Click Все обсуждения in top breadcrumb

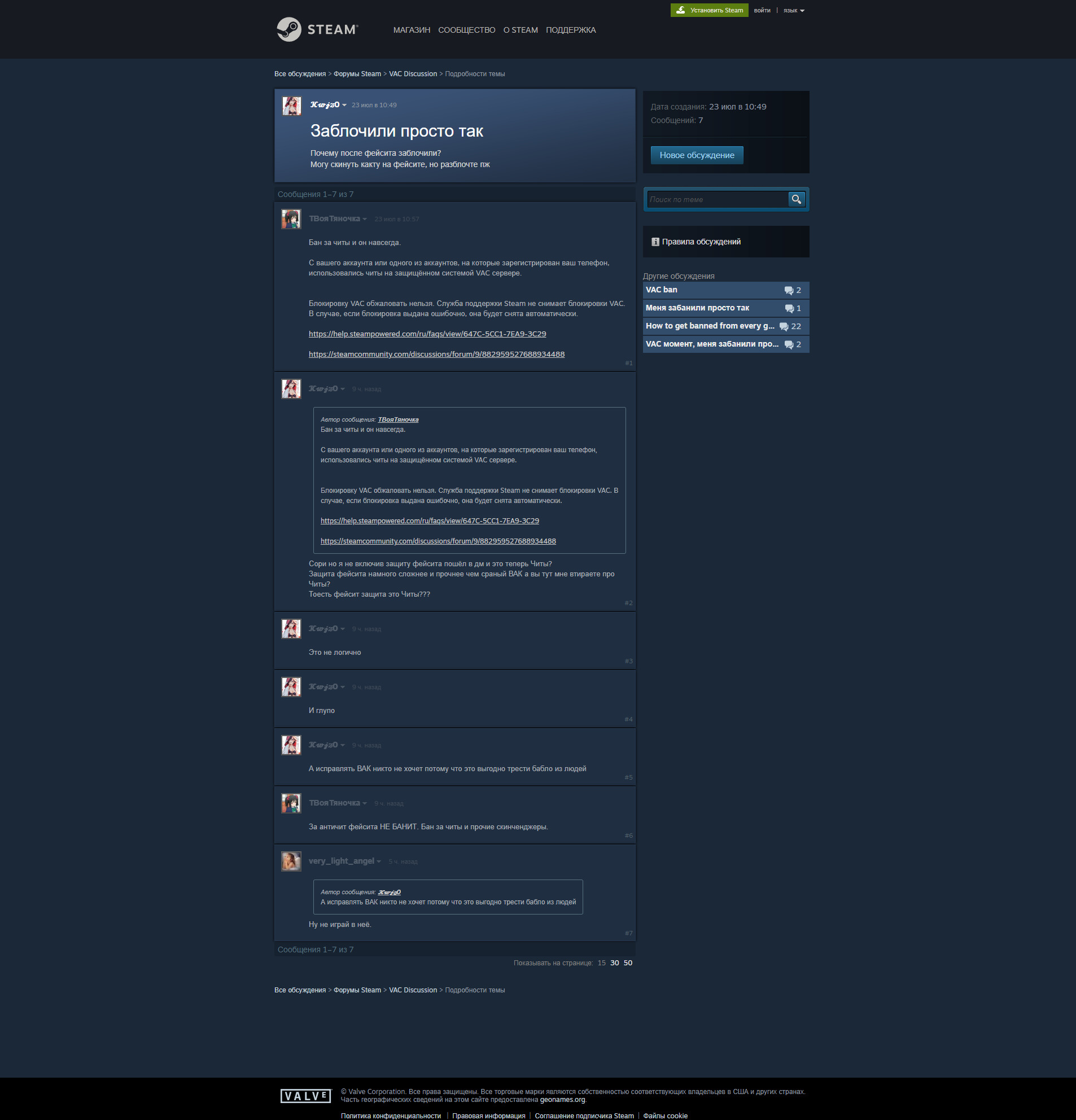click(300, 74)
